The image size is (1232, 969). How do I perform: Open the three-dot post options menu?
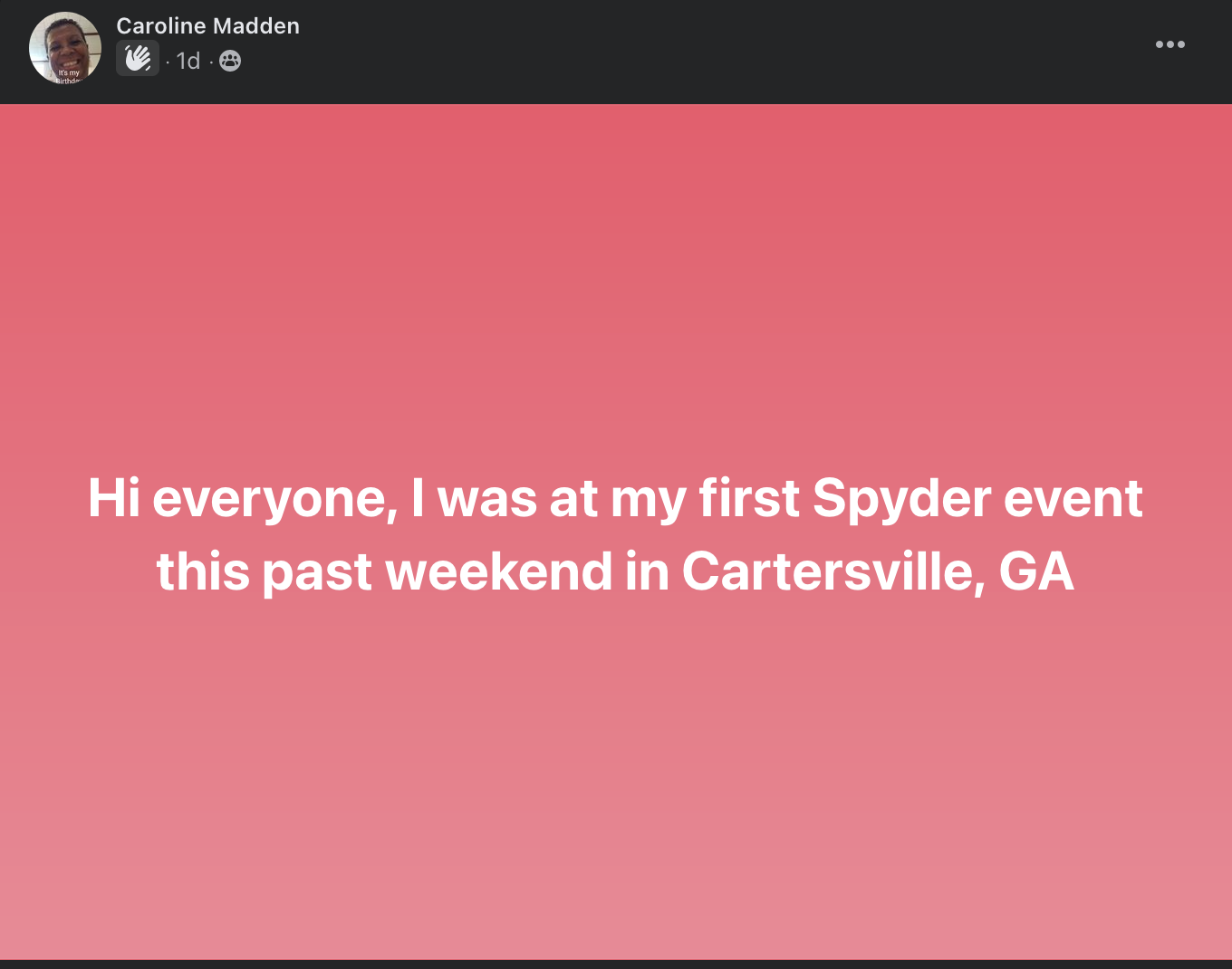click(1169, 44)
